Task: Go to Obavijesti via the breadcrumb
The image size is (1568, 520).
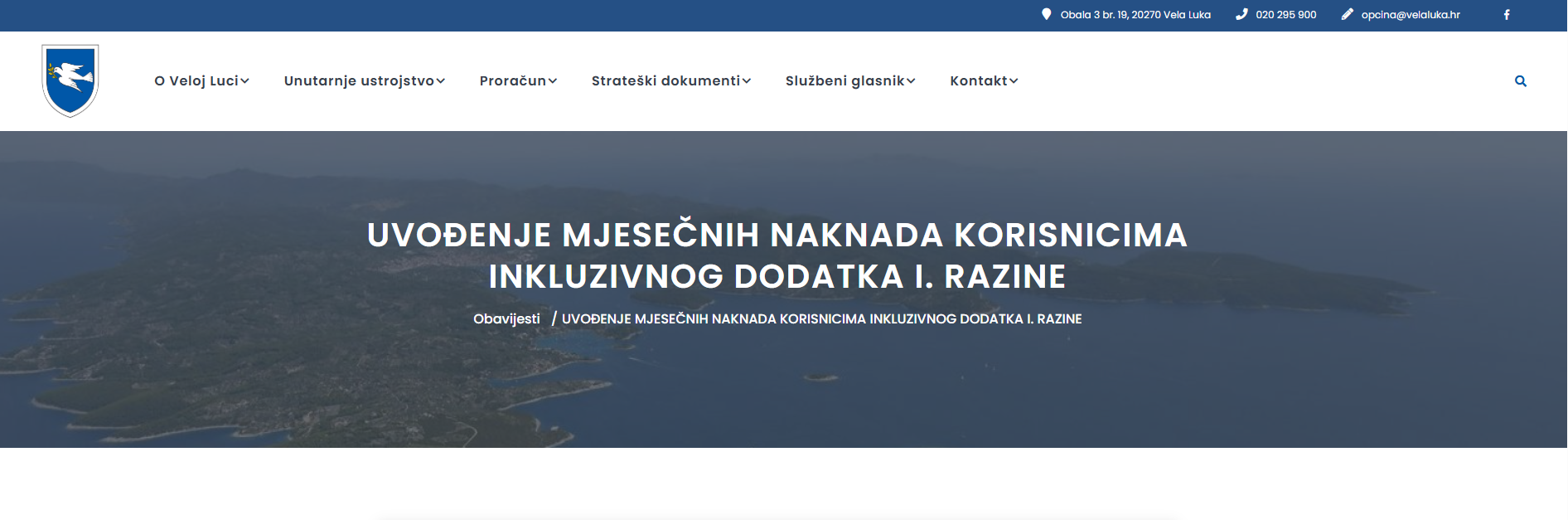Action: click(506, 318)
